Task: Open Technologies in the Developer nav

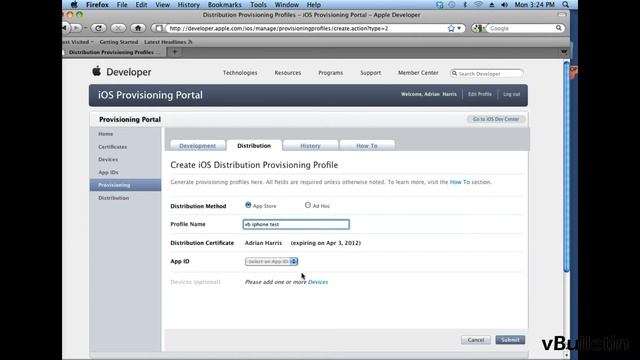Action: (240, 73)
